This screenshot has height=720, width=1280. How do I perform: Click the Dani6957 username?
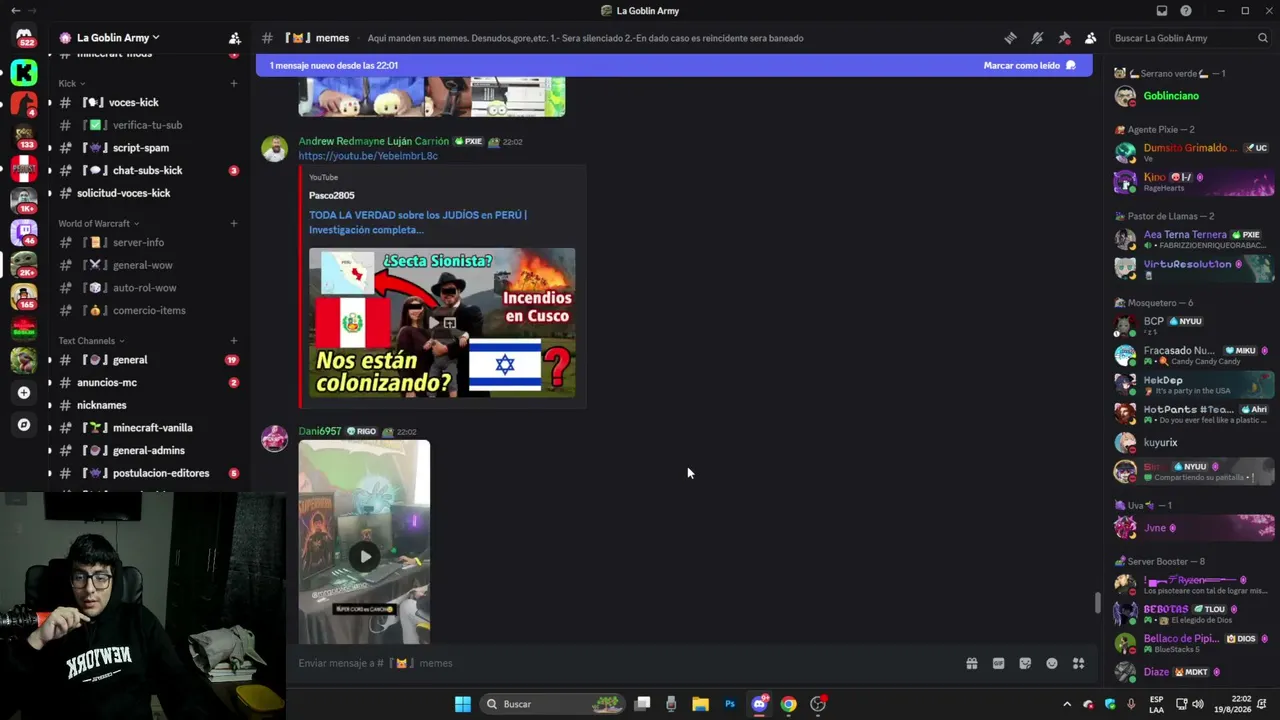[x=320, y=431]
